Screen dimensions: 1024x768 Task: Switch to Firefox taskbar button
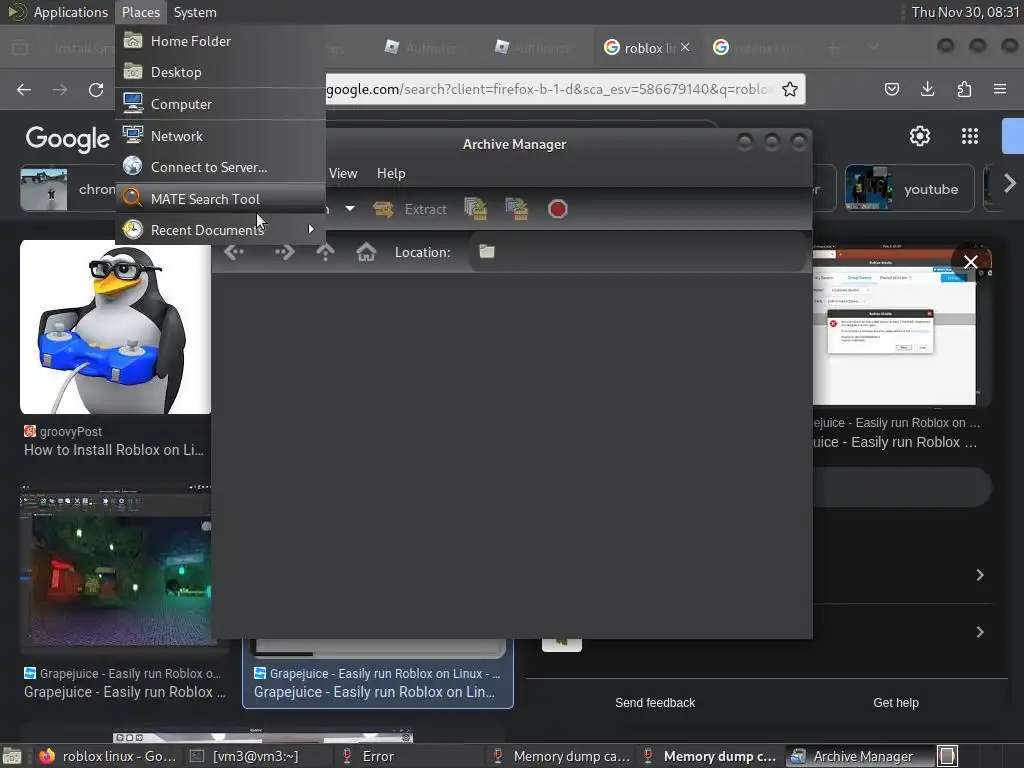click(x=108, y=756)
